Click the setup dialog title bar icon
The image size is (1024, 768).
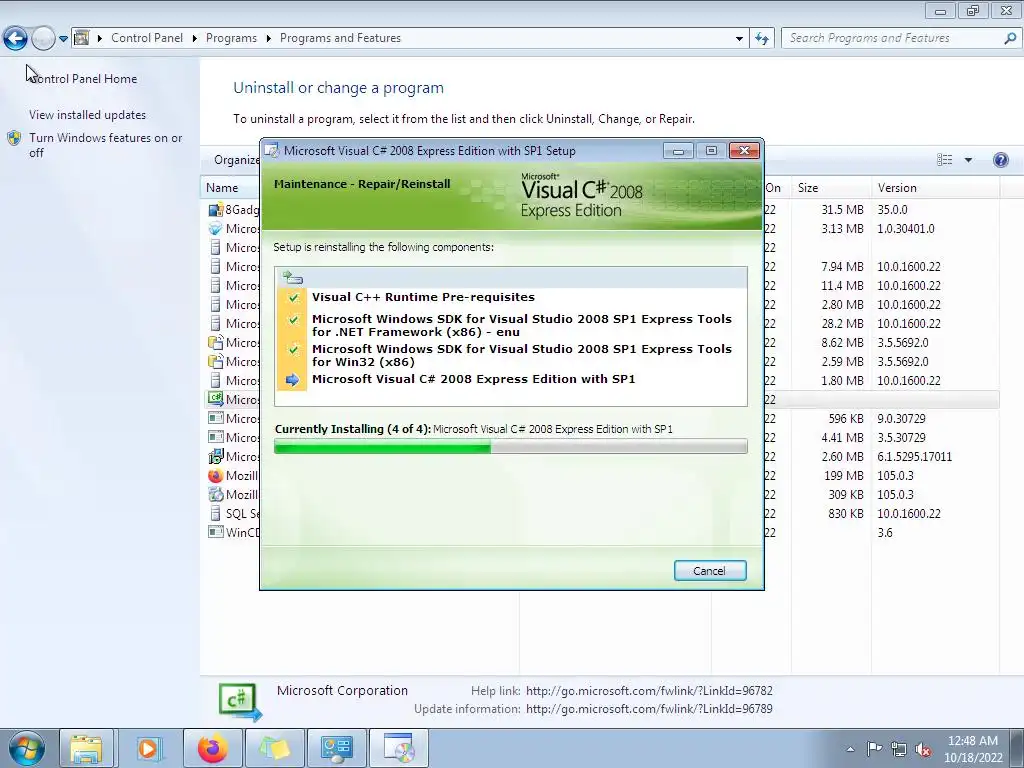[271, 151]
